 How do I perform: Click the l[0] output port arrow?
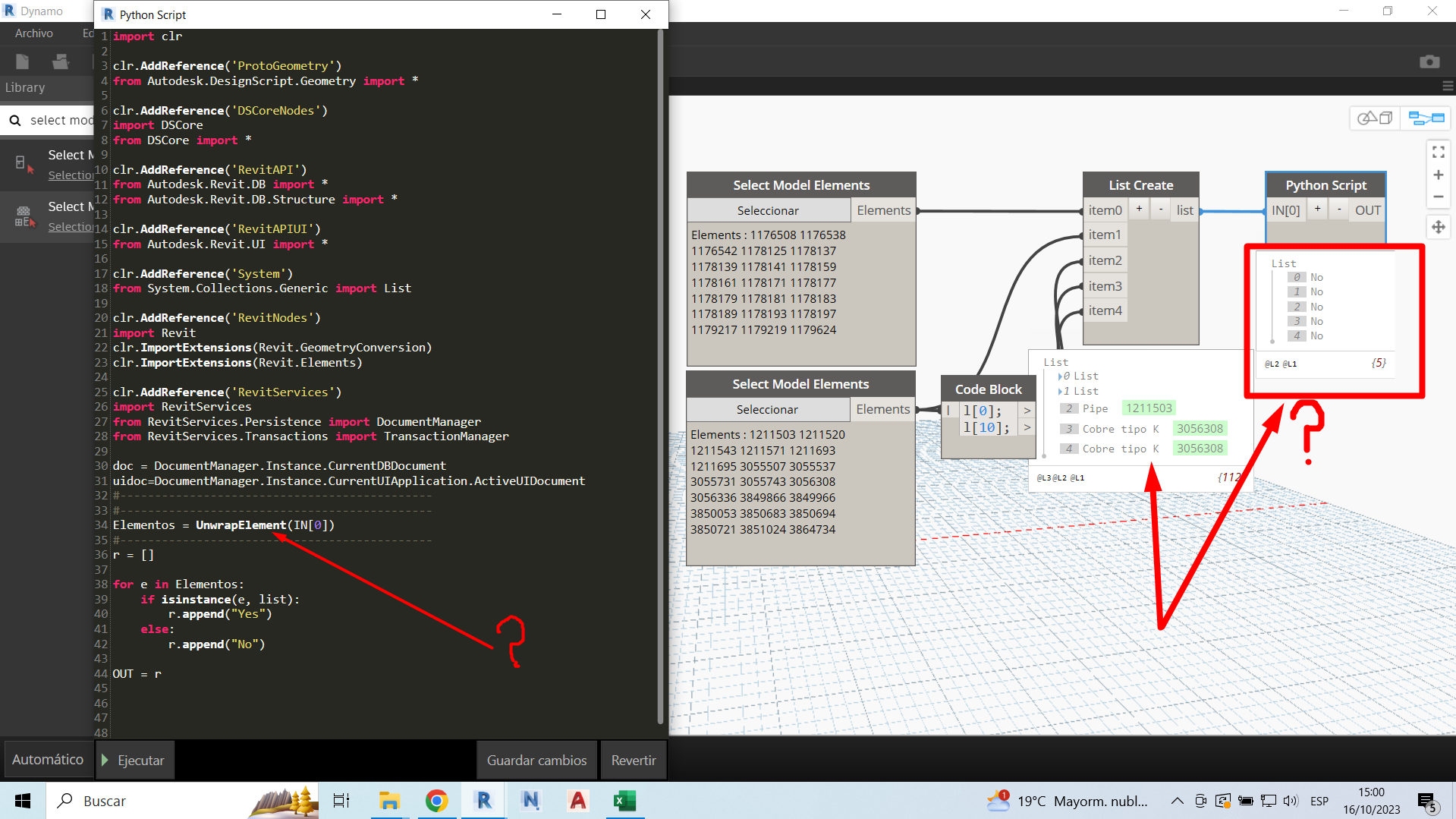1027,411
